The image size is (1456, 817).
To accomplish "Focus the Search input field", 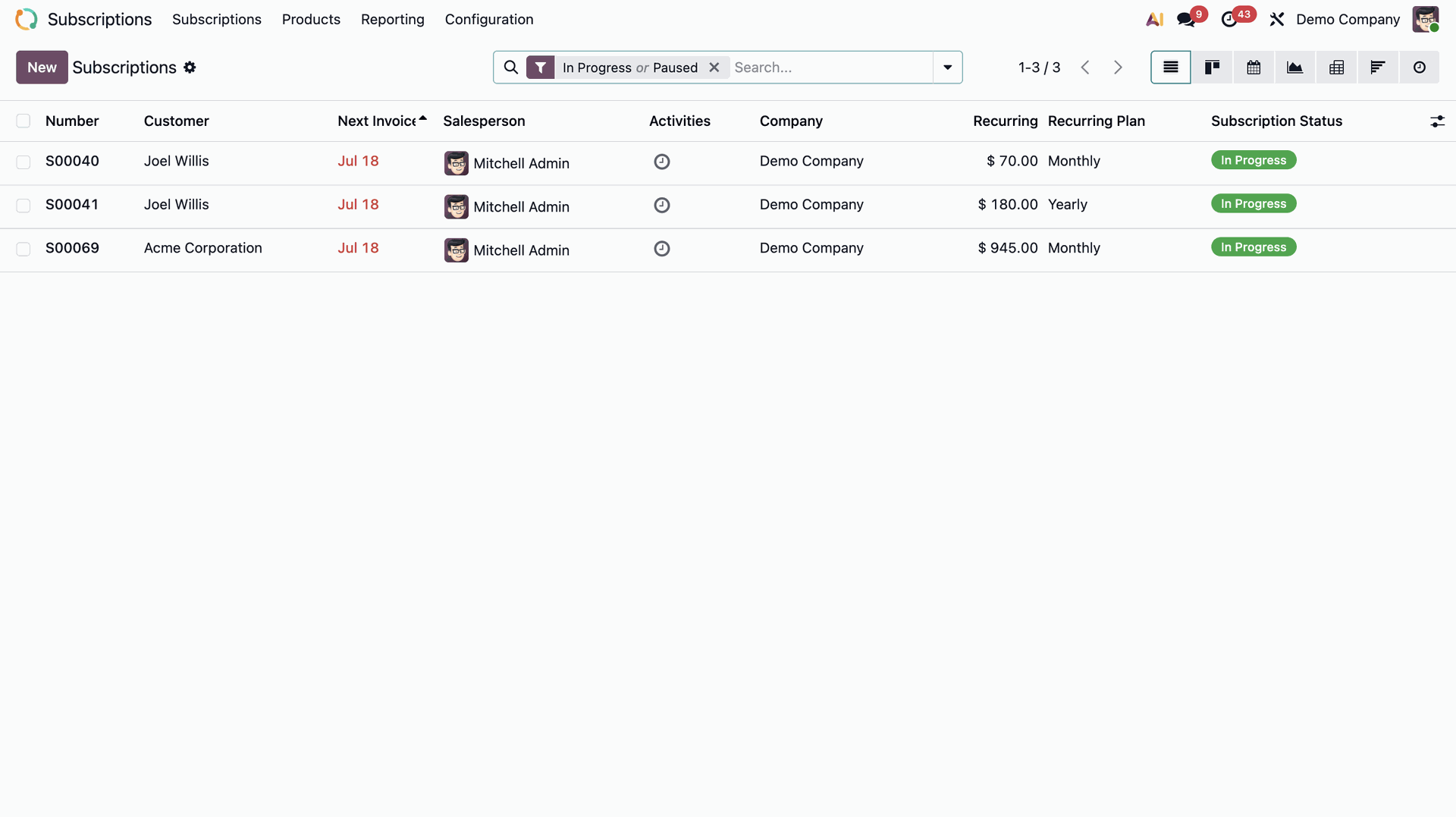I will pos(831,68).
